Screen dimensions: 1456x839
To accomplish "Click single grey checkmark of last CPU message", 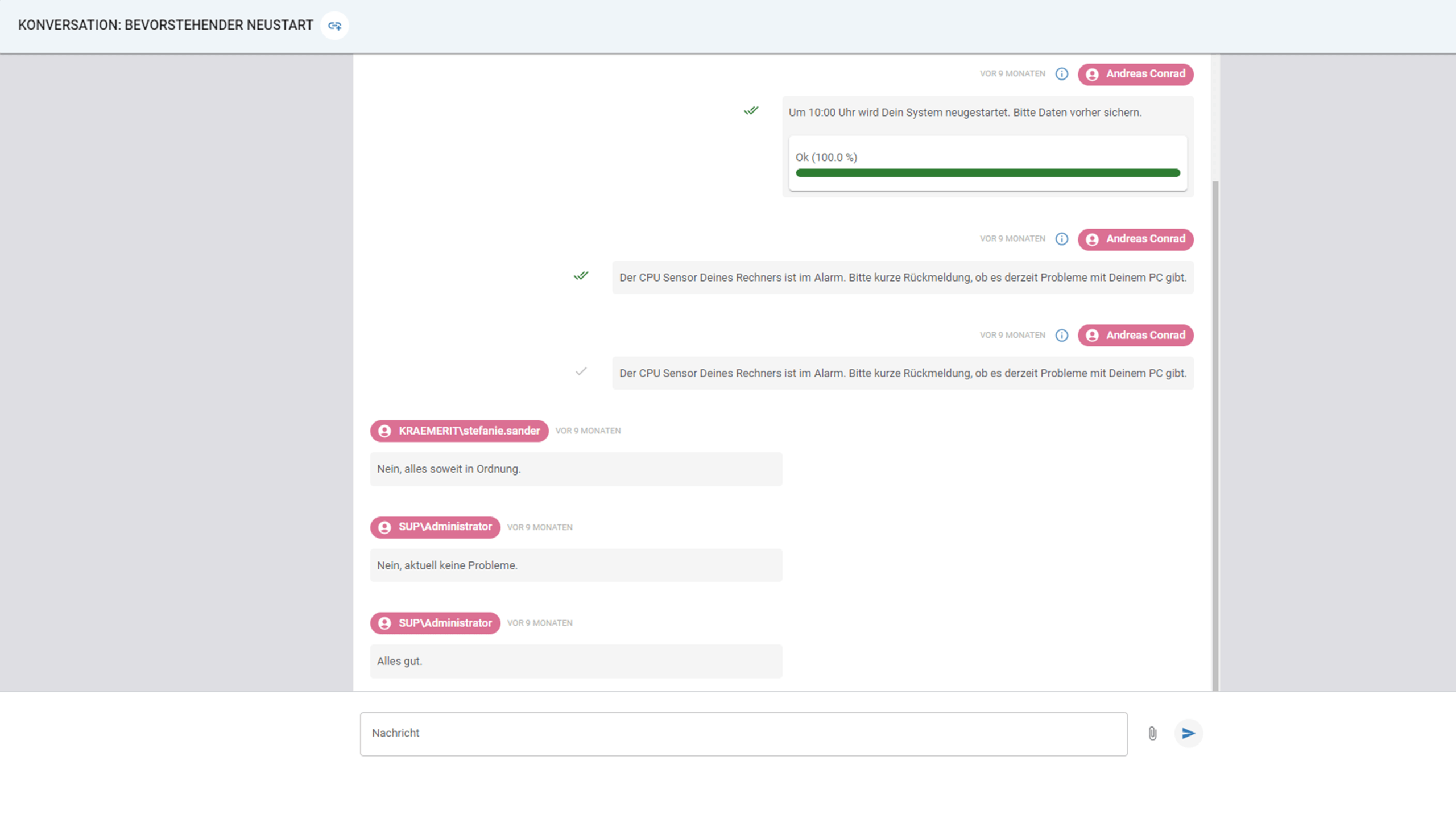I will click(x=581, y=371).
